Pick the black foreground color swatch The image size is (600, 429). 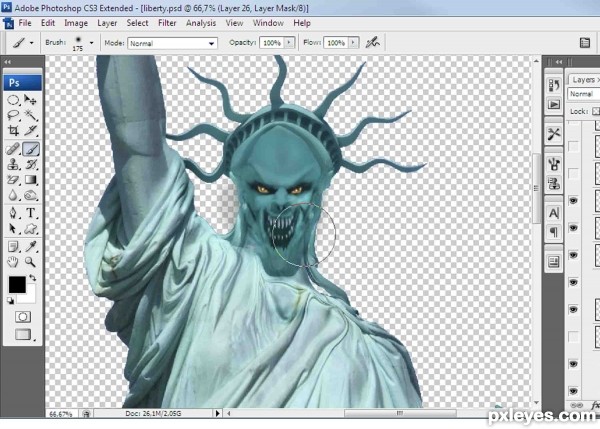17,285
